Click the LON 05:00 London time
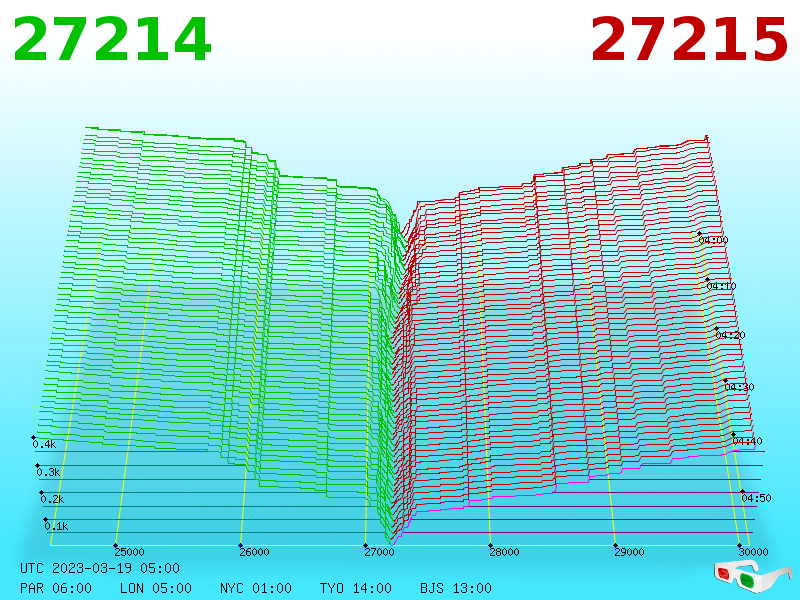 [156, 588]
